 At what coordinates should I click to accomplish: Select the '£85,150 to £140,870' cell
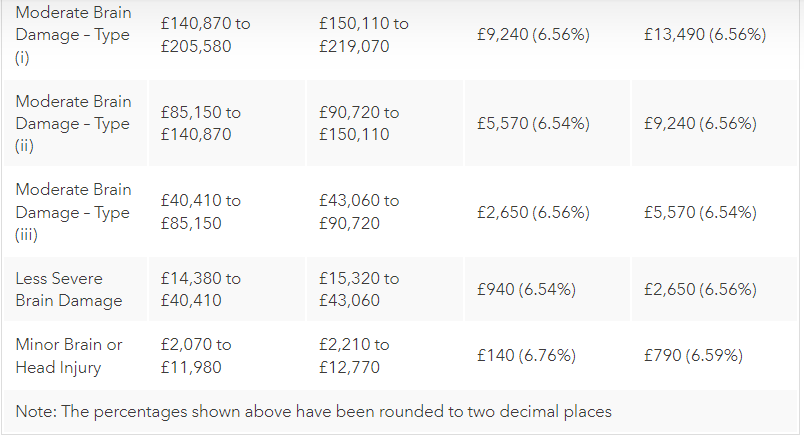[x=201, y=123]
